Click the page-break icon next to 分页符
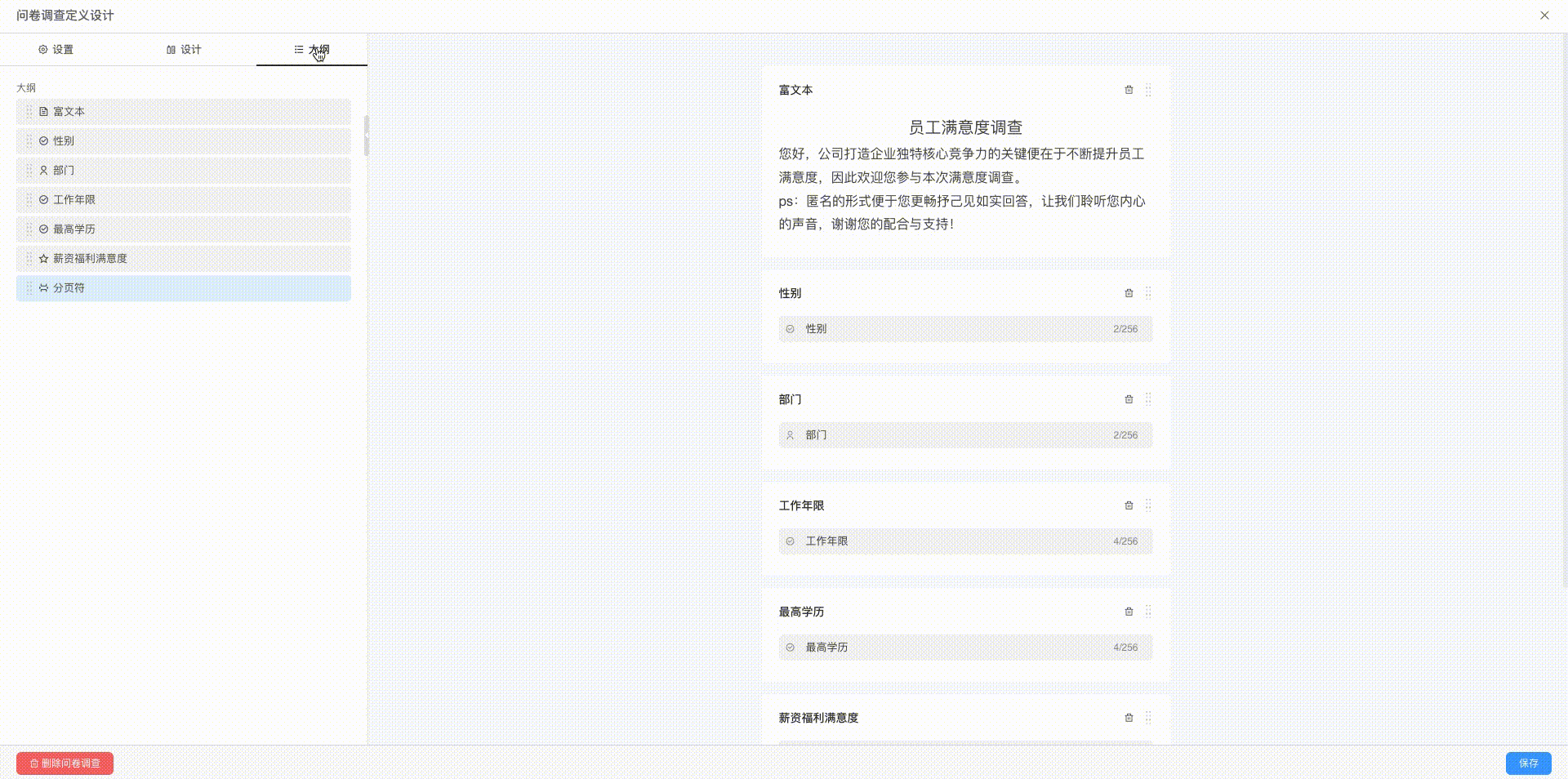Viewport: 1568px width, 779px height. [x=42, y=287]
